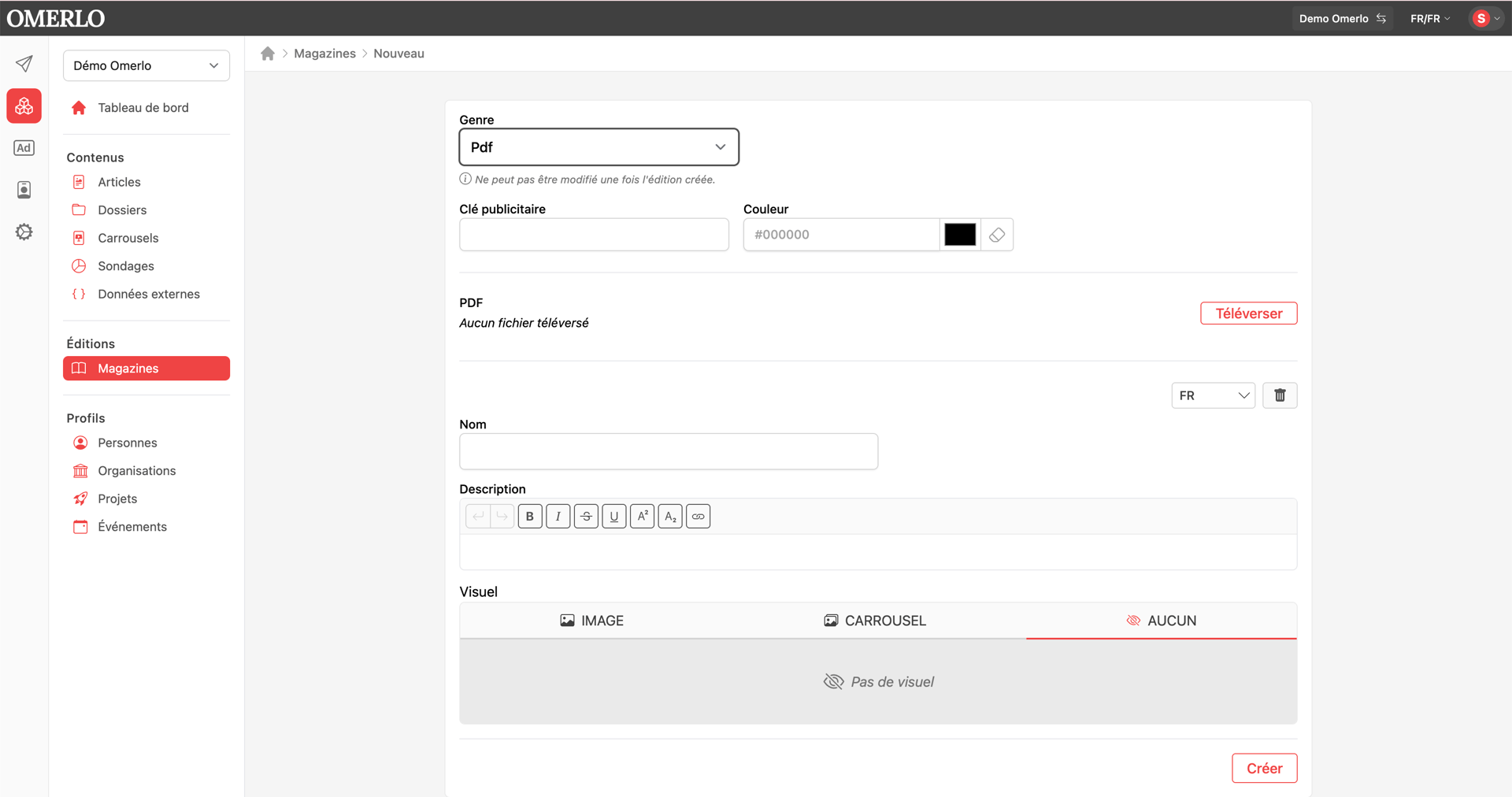Open the settings gear icon in left rail
The height and width of the screenshot is (797, 1512).
(24, 232)
